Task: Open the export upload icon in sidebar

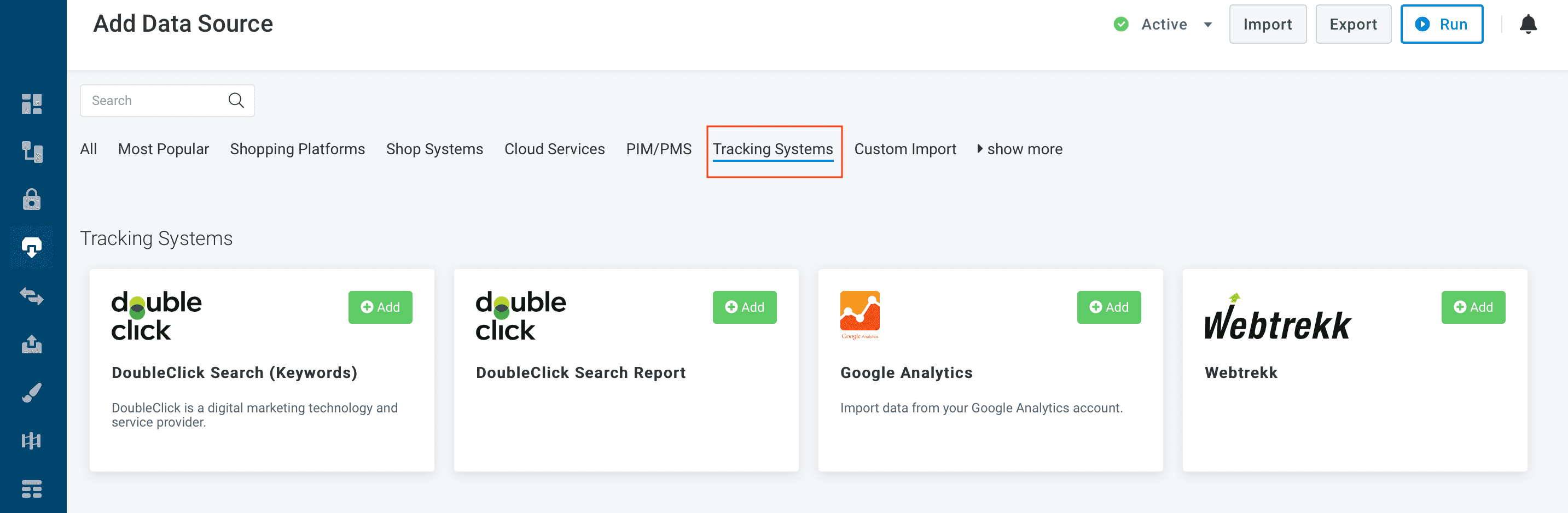Action: pos(32,345)
